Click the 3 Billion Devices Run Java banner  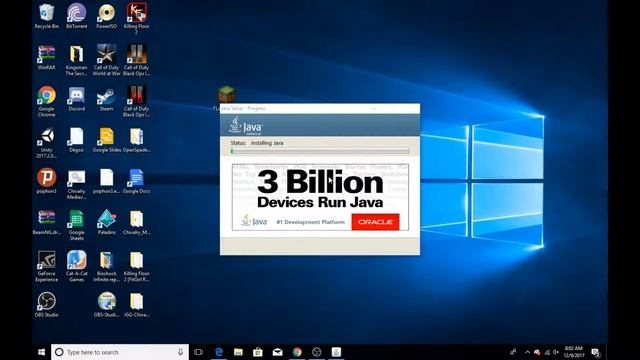pyautogui.click(x=320, y=197)
